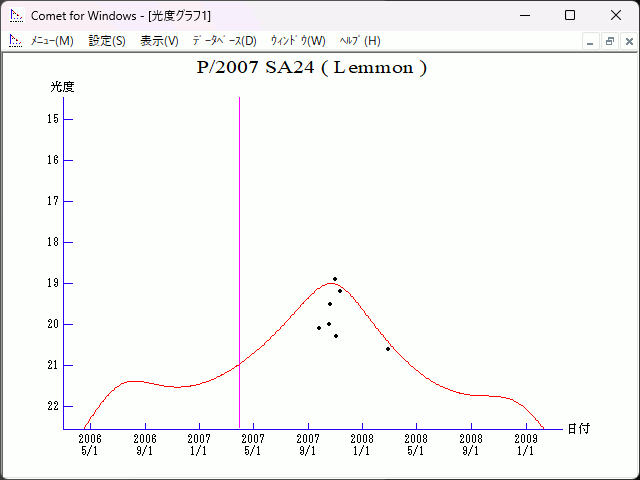This screenshot has width=640, height=480.
Task: Close the Comet for Windows application
Action: click(x=616, y=16)
